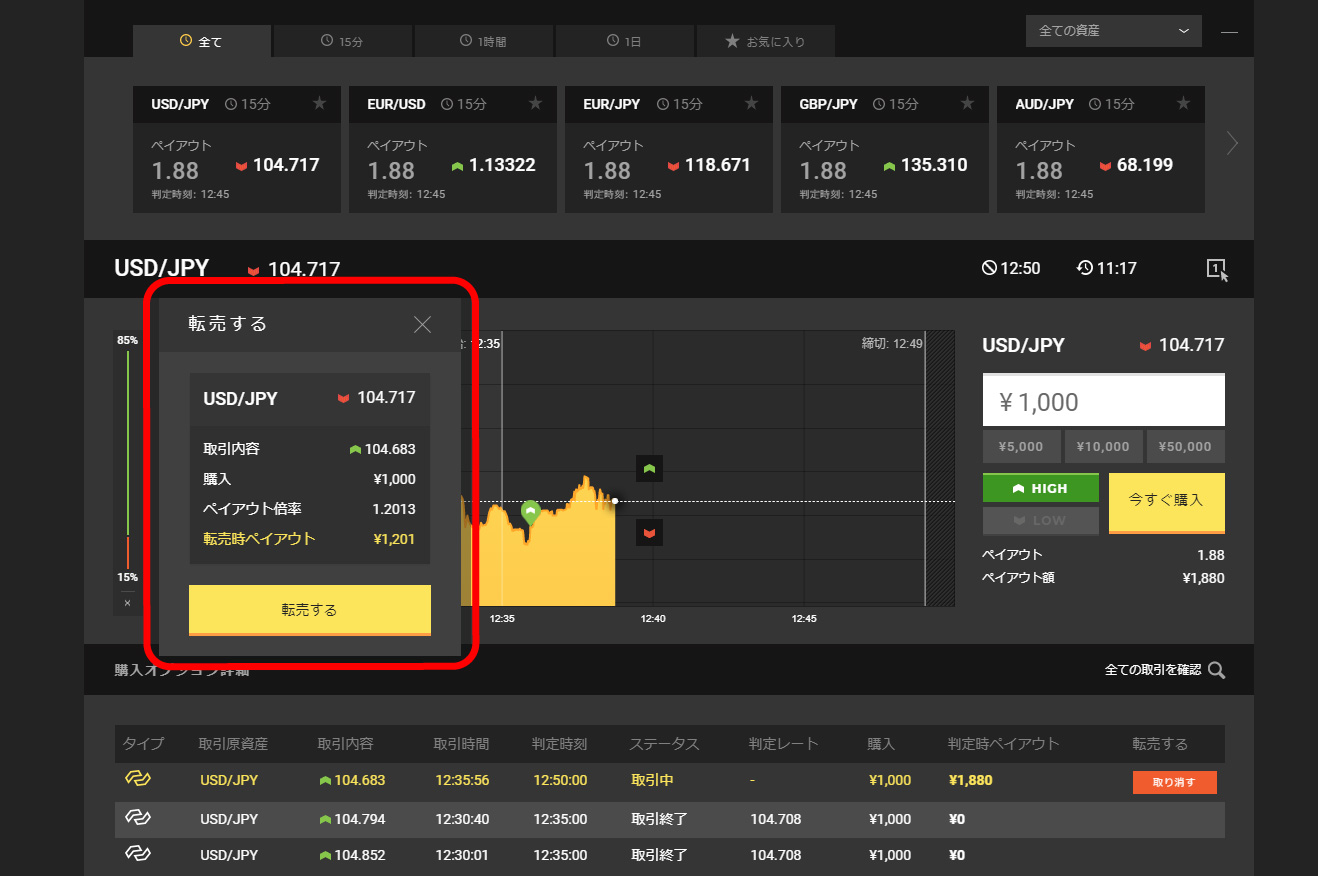The height and width of the screenshot is (876, 1318).
Task: Click the 12:30:40 trade time cell
Action: (x=462, y=819)
